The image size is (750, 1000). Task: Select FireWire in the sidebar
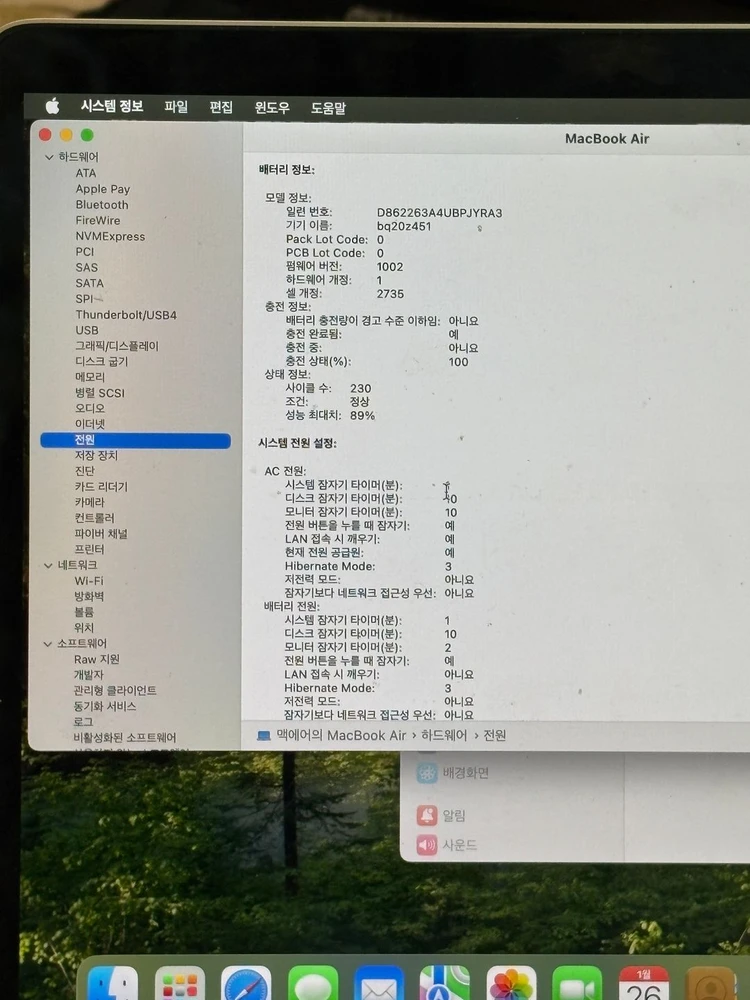tap(98, 221)
